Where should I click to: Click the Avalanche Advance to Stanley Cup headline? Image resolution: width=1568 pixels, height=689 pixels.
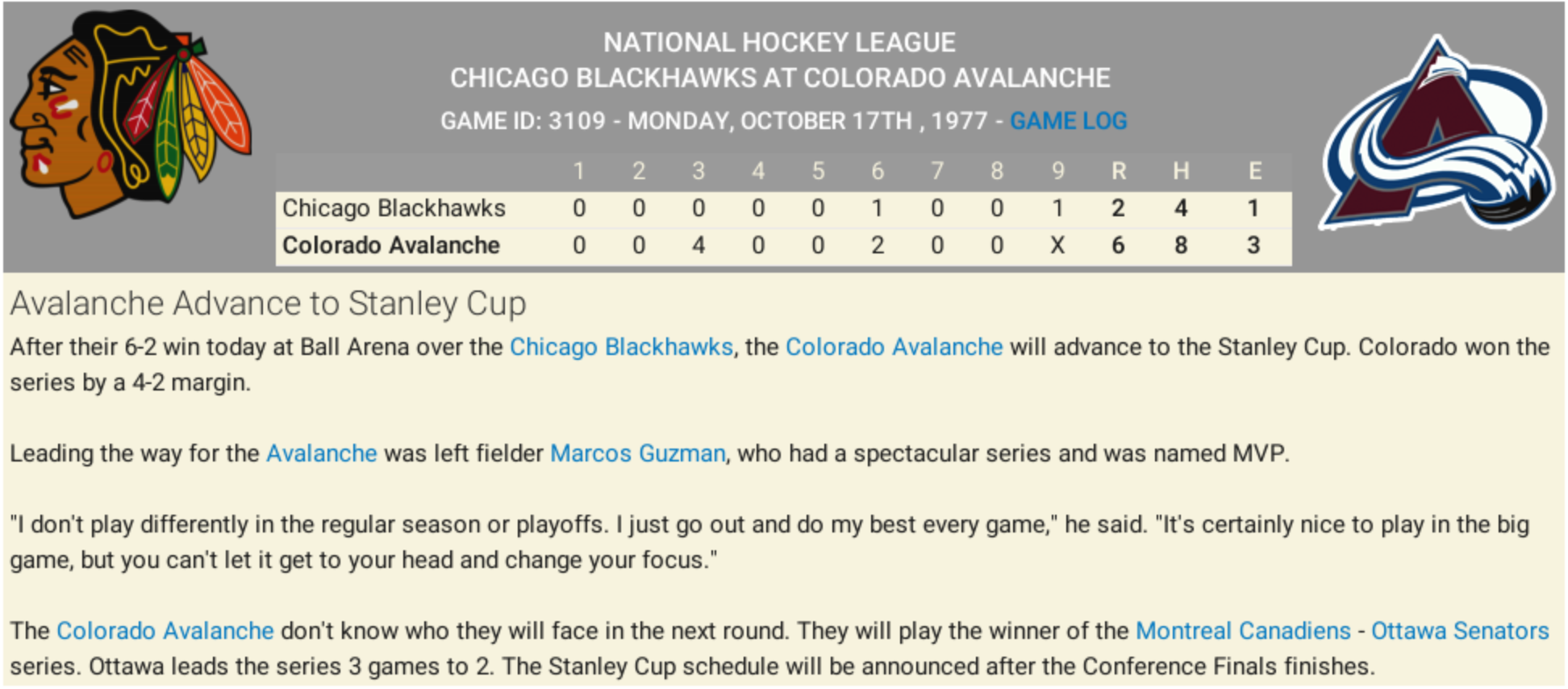[268, 304]
